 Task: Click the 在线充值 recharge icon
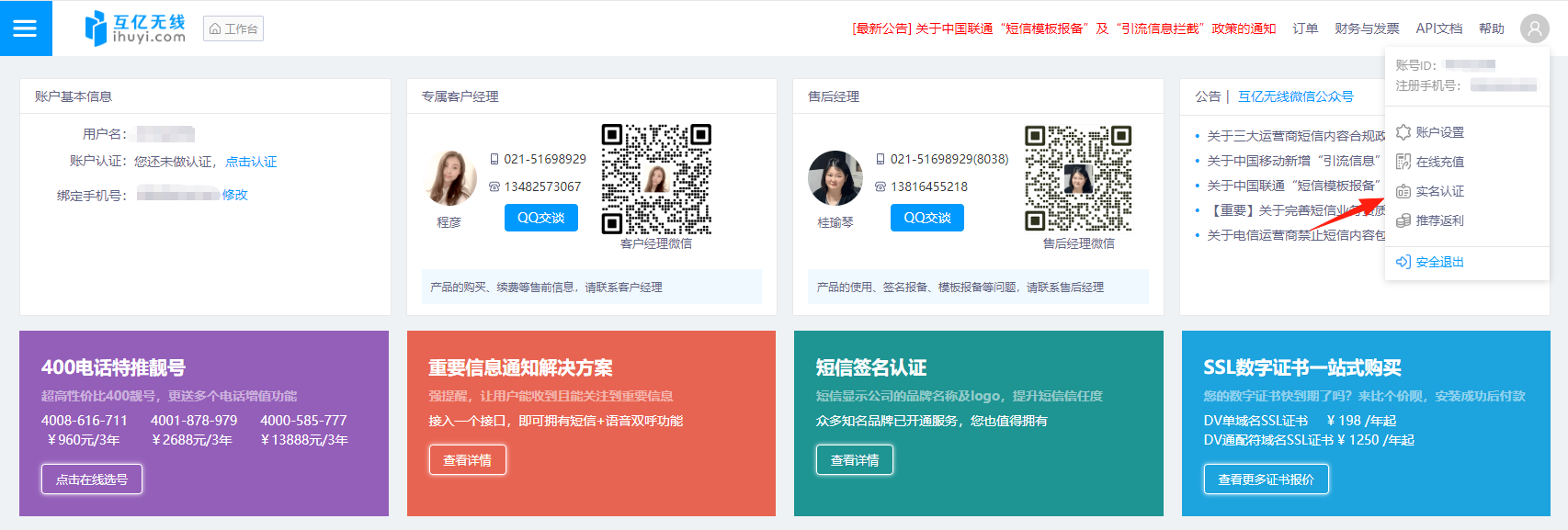click(1403, 162)
